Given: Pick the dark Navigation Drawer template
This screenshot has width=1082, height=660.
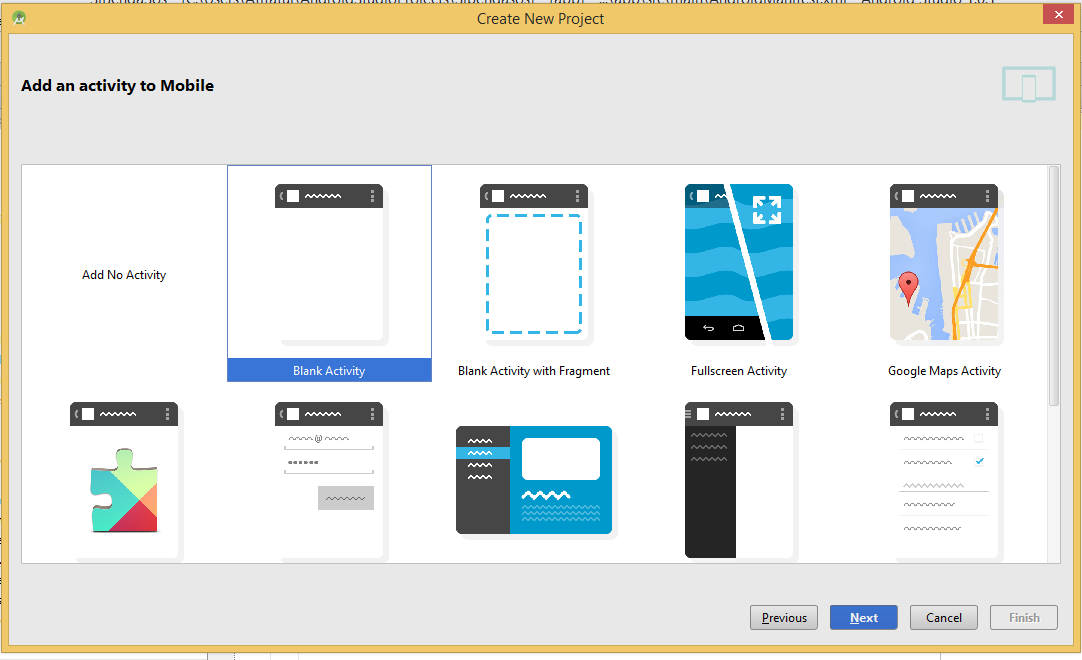Looking at the screenshot, I should (x=739, y=480).
